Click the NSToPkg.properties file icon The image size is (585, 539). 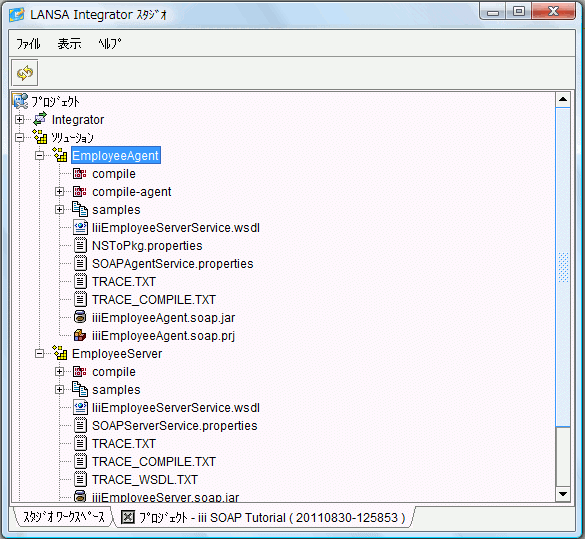pos(80,245)
